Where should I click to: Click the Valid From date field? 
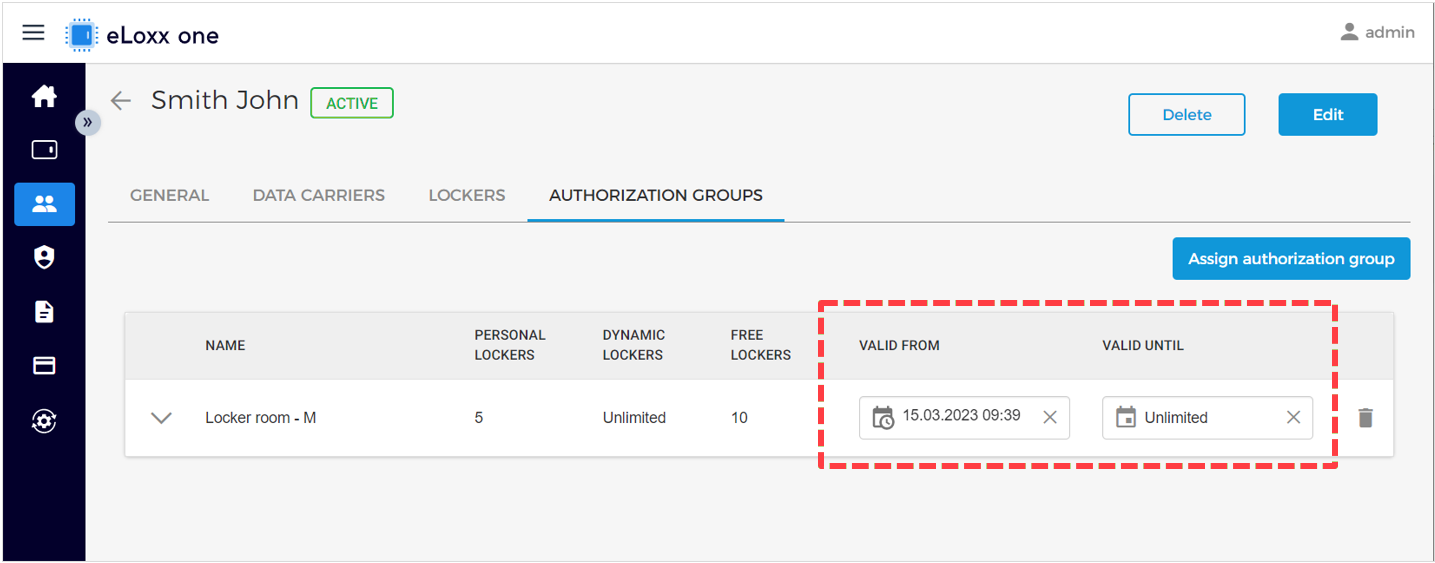coord(964,418)
